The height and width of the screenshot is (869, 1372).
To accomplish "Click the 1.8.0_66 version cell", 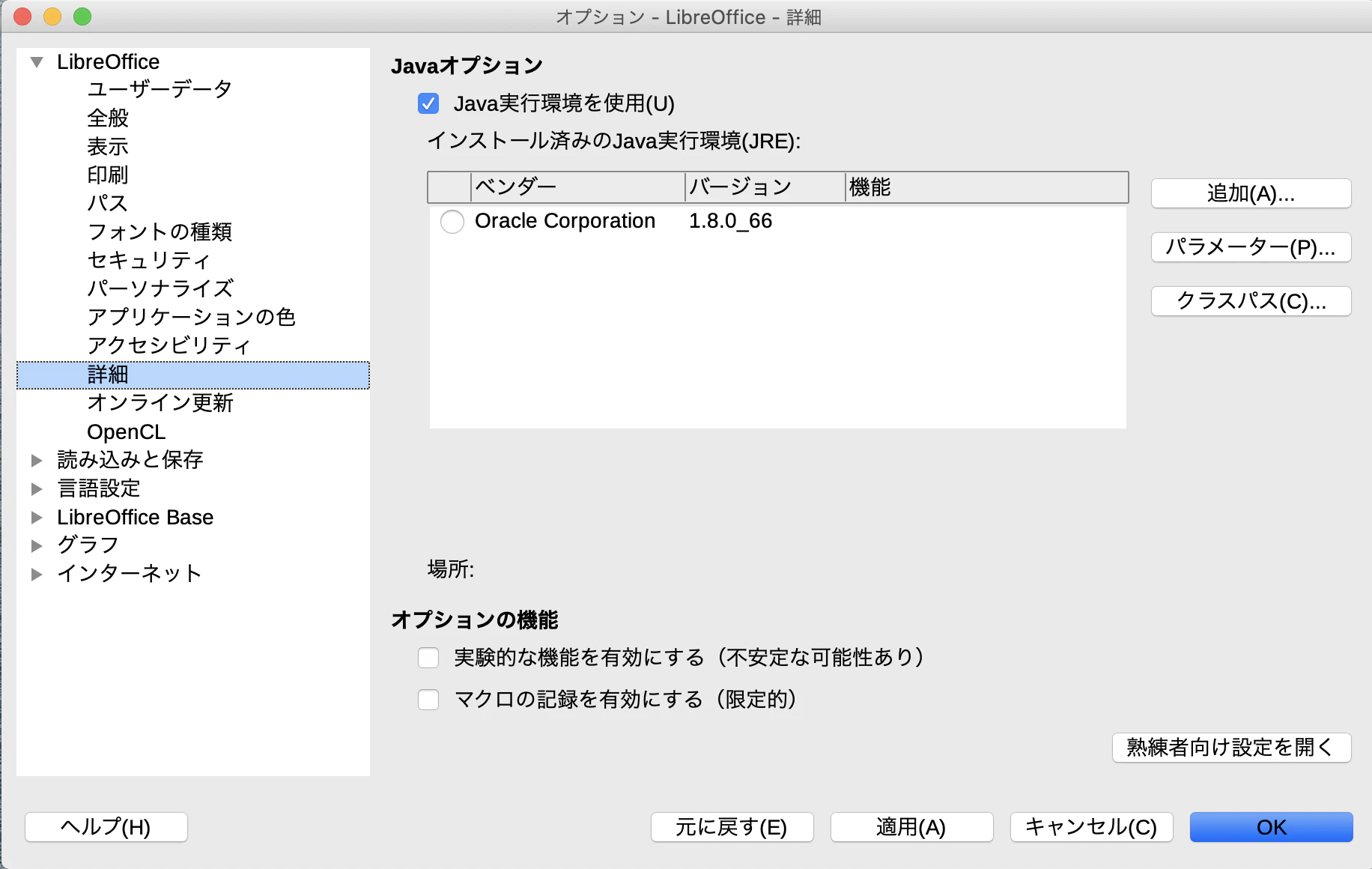I will [x=730, y=221].
